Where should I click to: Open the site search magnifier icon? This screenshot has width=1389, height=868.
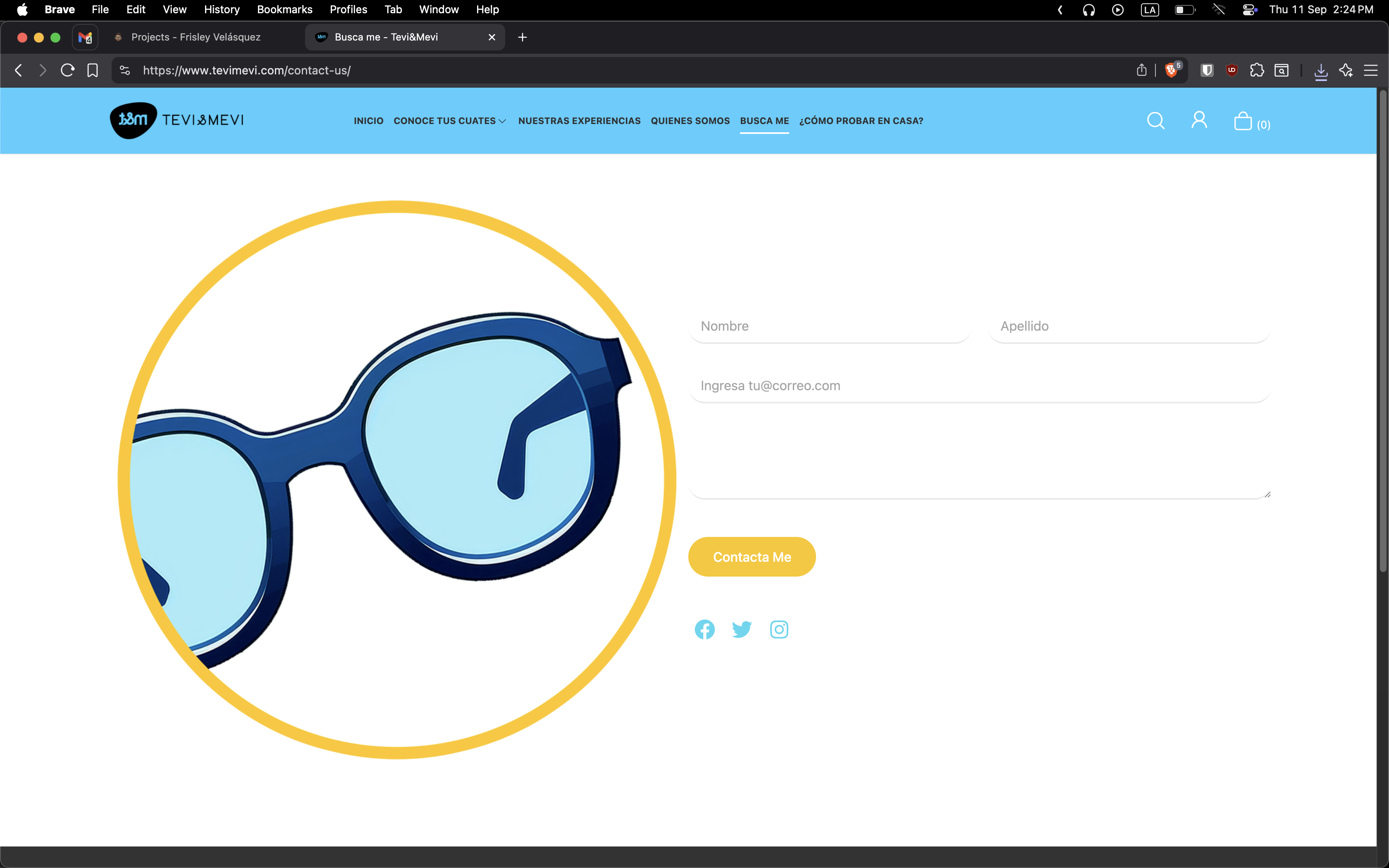click(1155, 121)
